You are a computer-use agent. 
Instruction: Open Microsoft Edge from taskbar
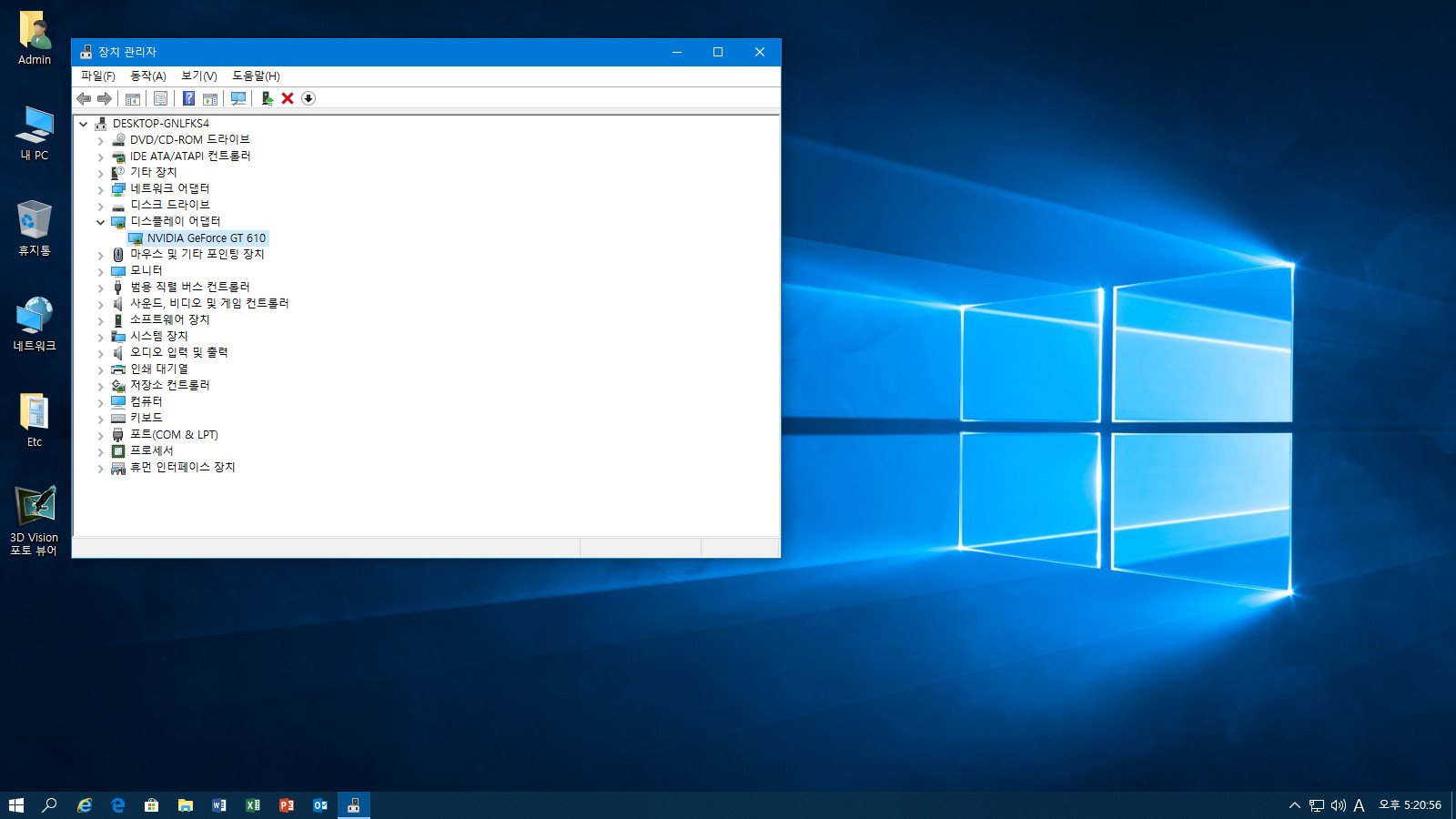(x=118, y=805)
